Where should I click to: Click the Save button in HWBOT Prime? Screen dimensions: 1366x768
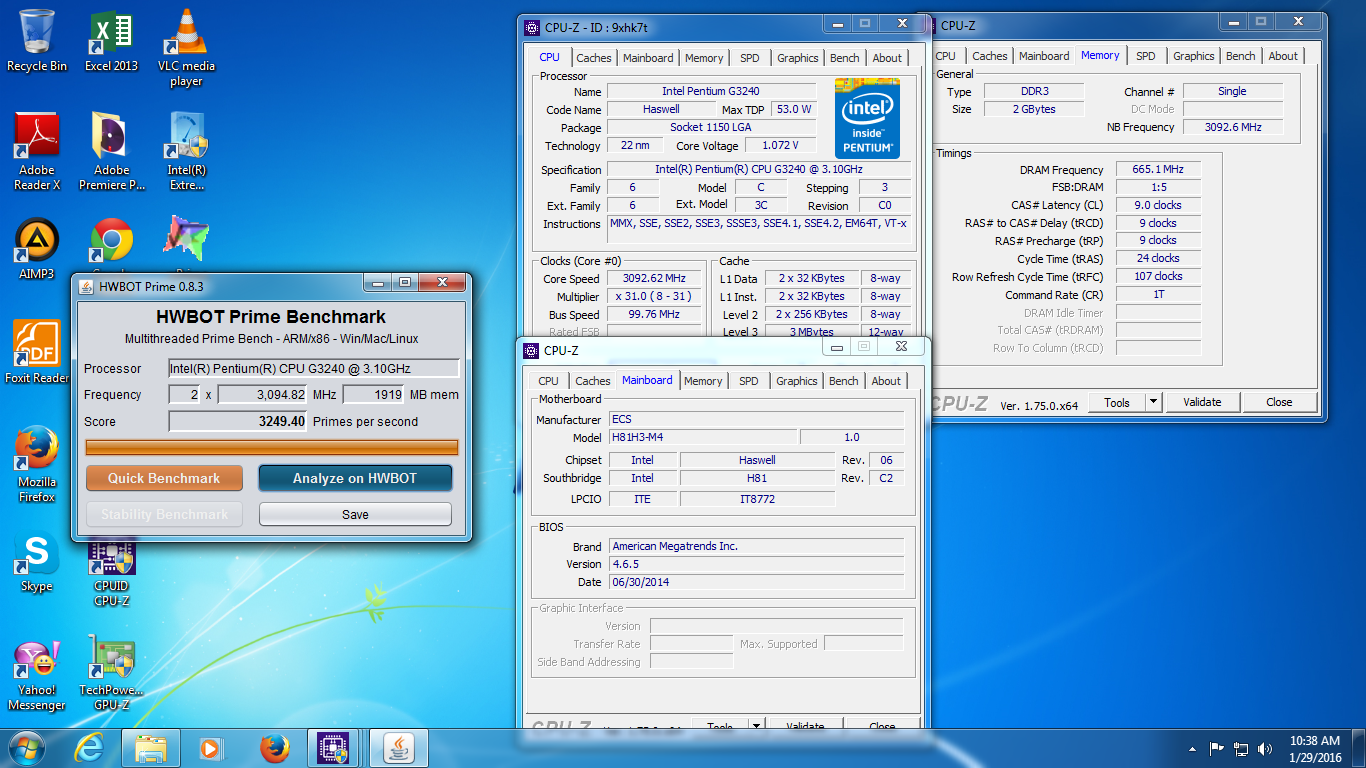click(355, 514)
